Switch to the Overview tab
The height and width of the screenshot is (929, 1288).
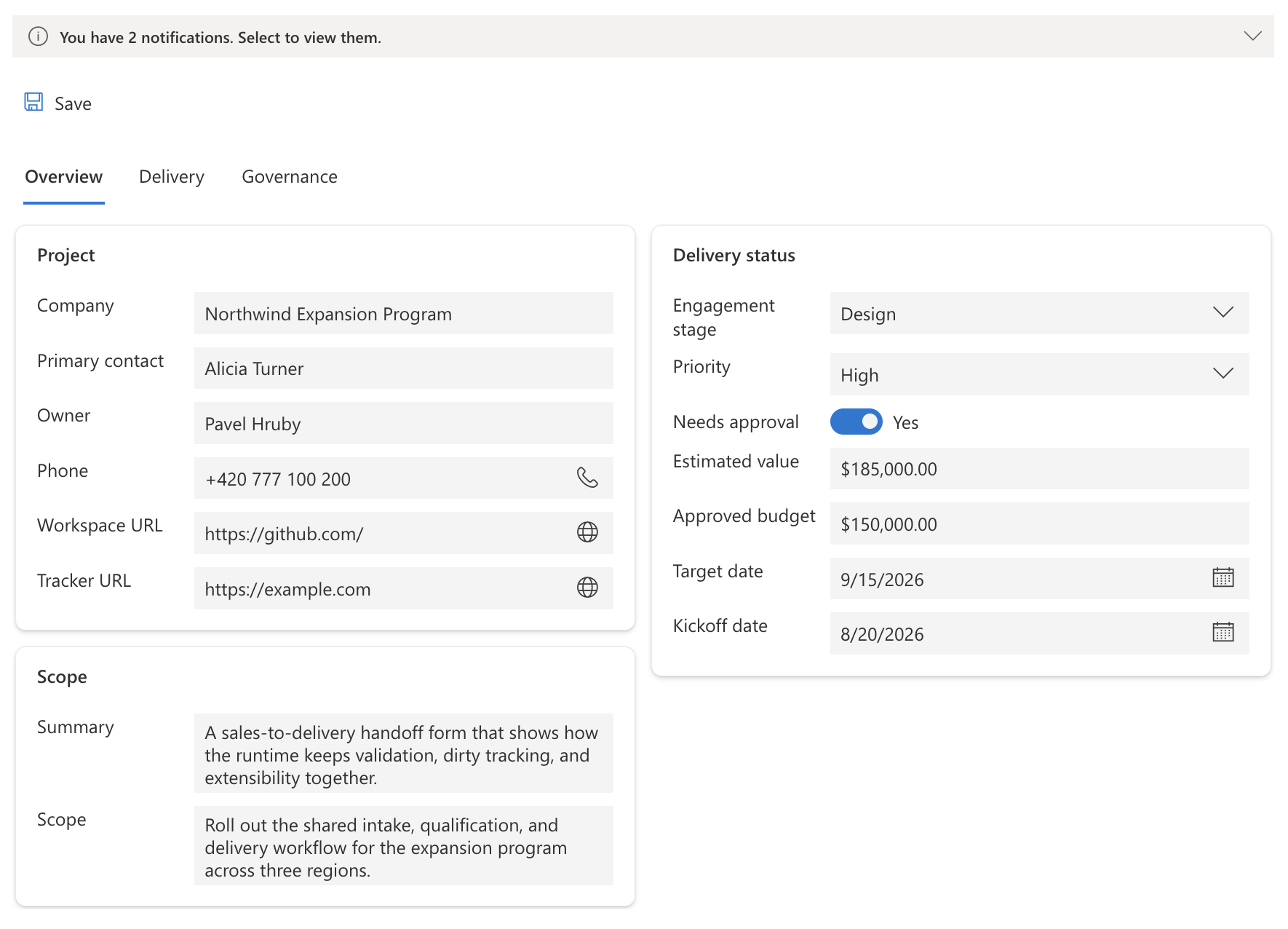tap(64, 177)
